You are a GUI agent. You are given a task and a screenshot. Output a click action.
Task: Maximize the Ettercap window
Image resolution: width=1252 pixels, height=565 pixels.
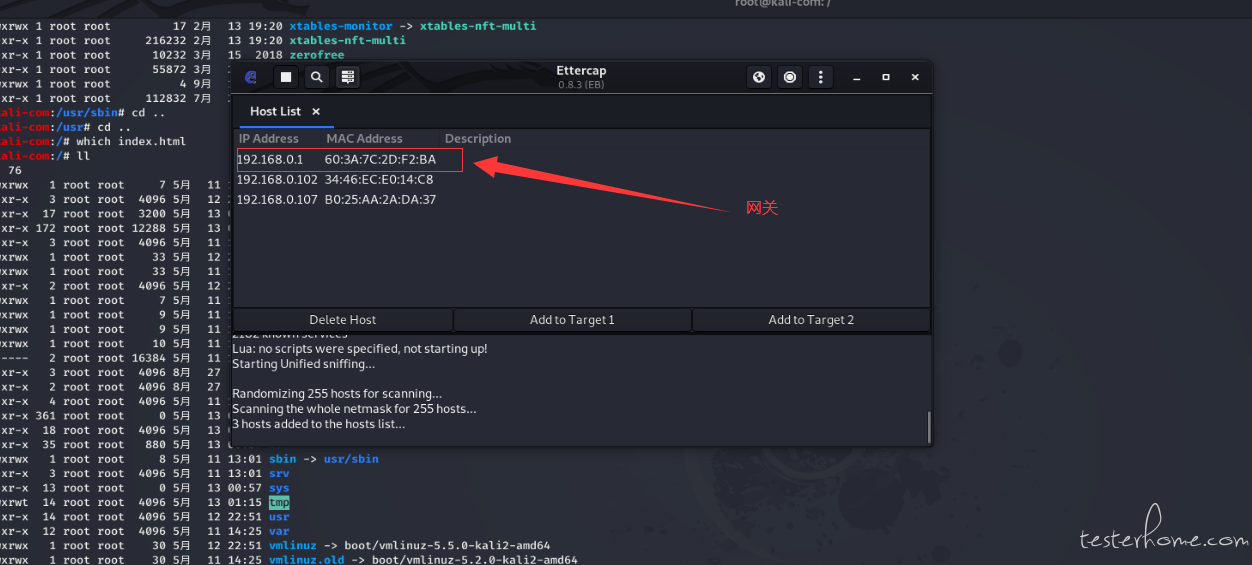click(886, 77)
